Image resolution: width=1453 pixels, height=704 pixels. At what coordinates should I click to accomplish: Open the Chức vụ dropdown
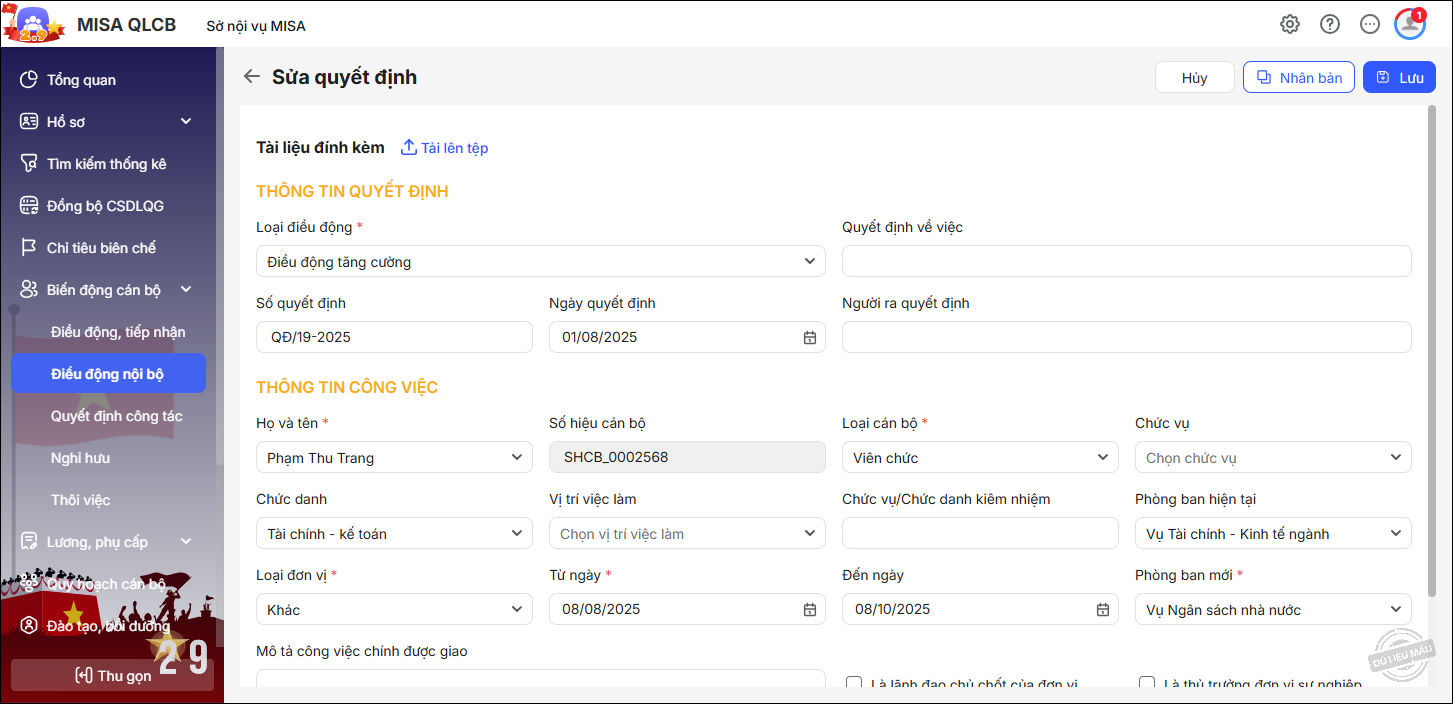[1272, 458]
